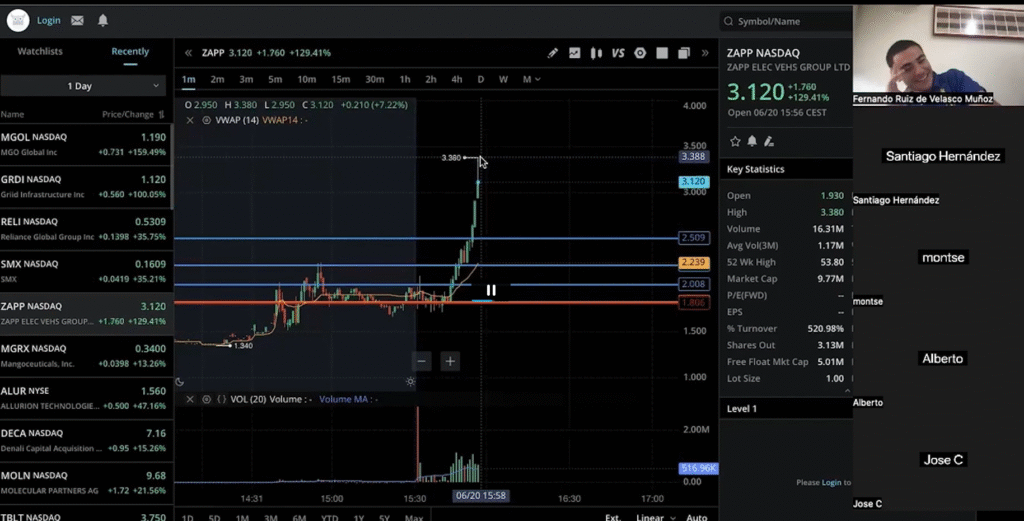Screen dimensions: 1024x521
Task: Collapse Key Statistics with chevron
Action: click(x=847, y=390)
